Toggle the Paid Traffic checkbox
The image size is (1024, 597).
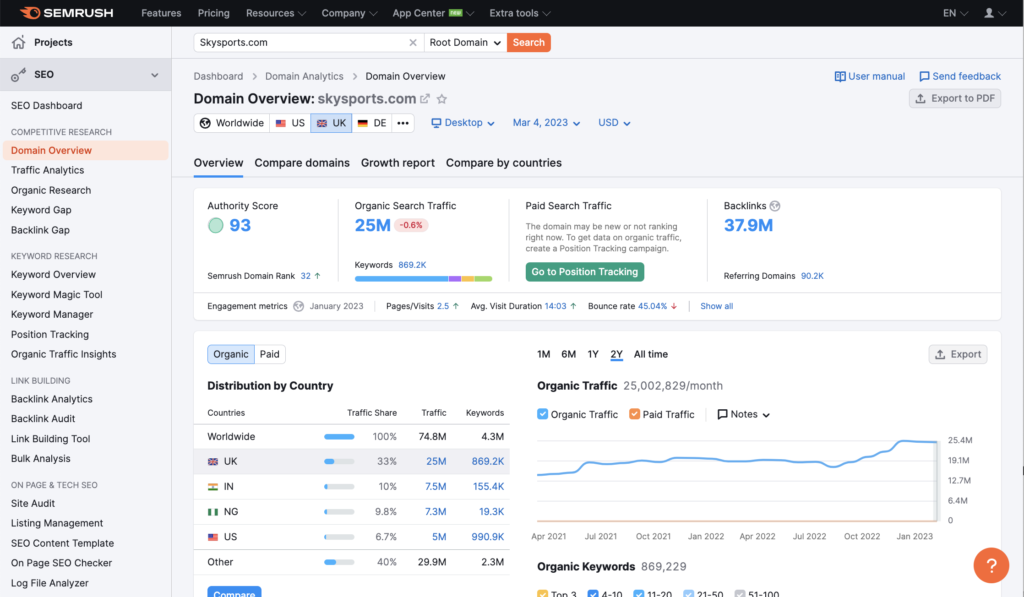tap(634, 414)
